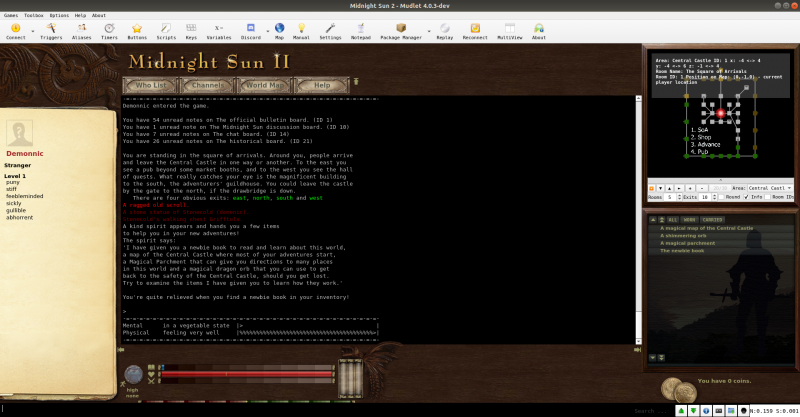
Task: Select 'A magical parchment' in the inventory
Action: pyautogui.click(x=687, y=243)
